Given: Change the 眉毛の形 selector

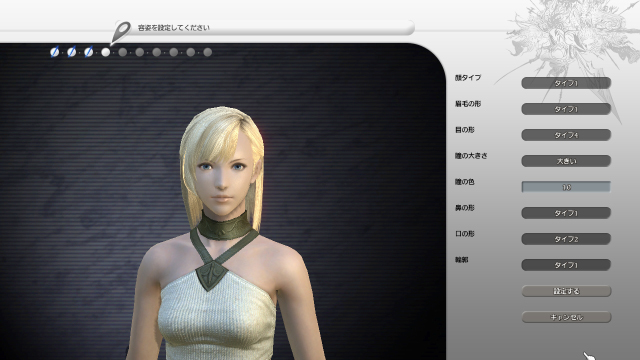Looking at the screenshot, I should 566,109.
